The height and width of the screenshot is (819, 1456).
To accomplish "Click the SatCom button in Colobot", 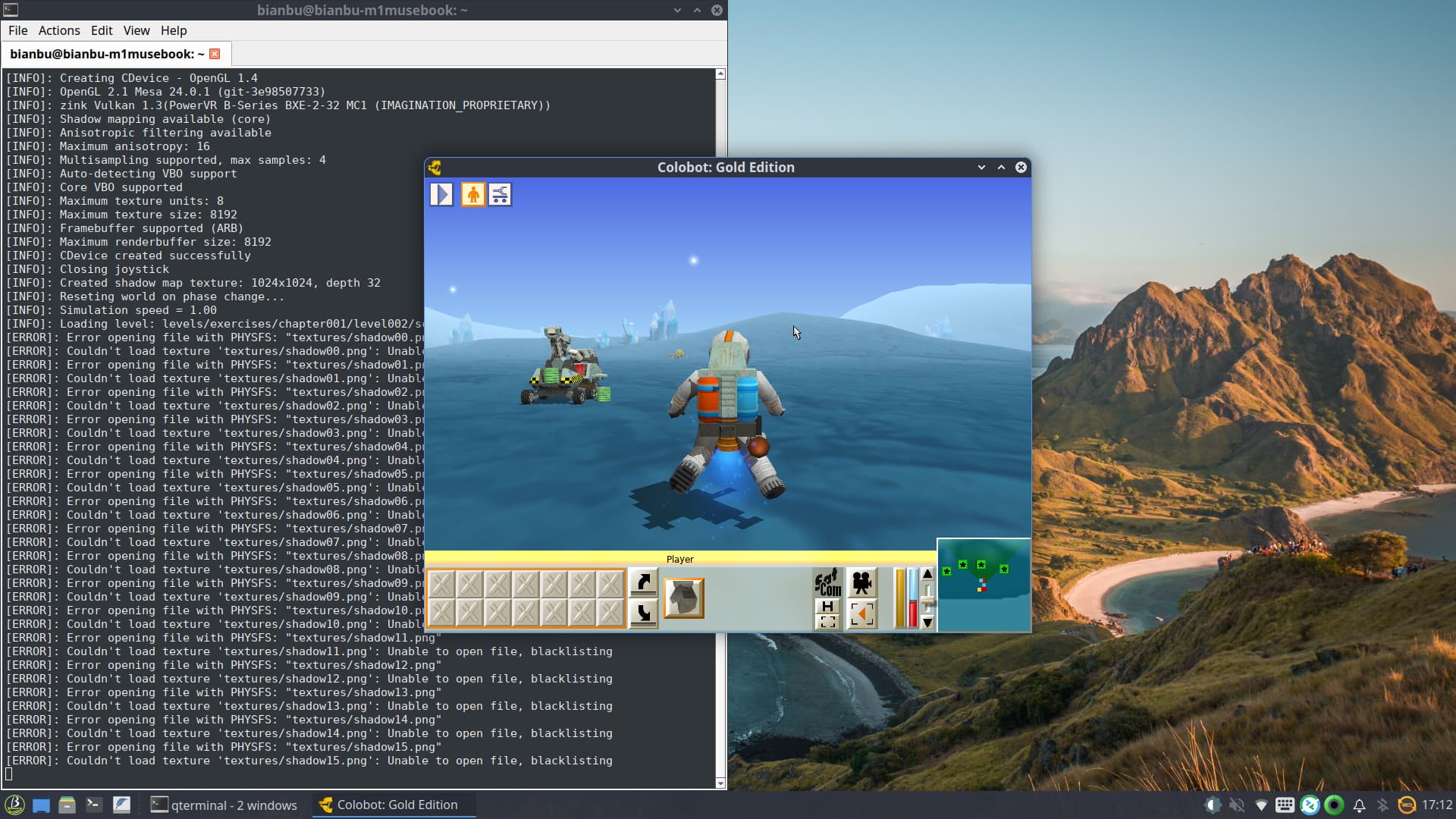I will [827, 583].
